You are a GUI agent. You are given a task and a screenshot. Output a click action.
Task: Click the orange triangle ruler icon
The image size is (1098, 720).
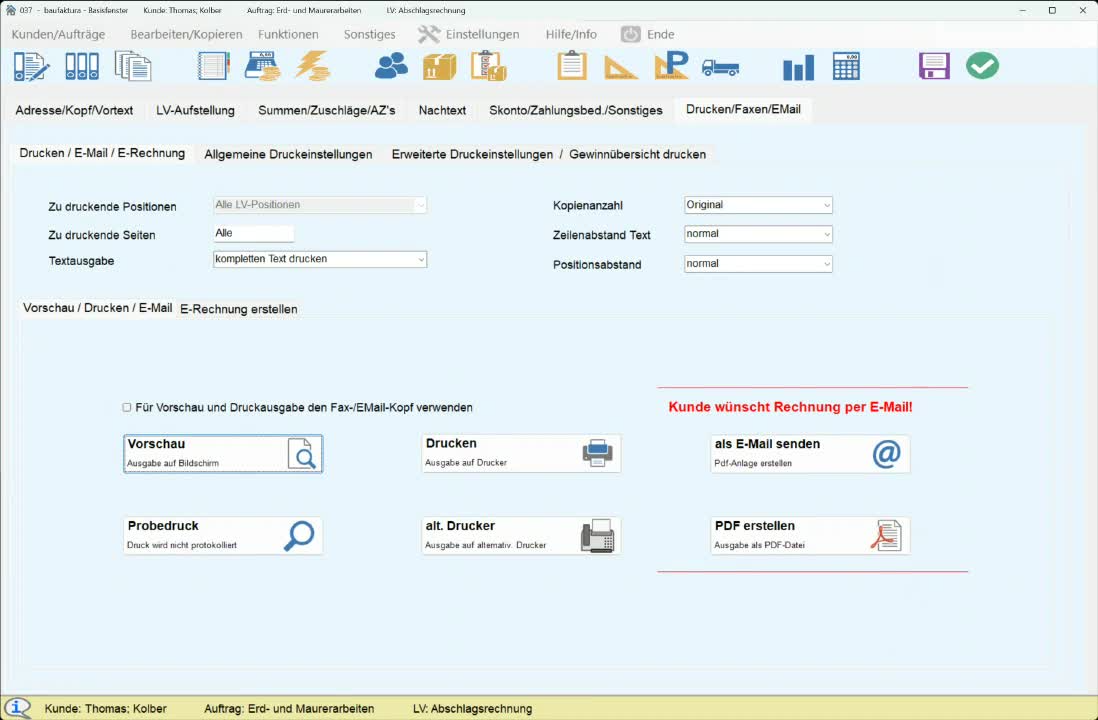[620, 68]
